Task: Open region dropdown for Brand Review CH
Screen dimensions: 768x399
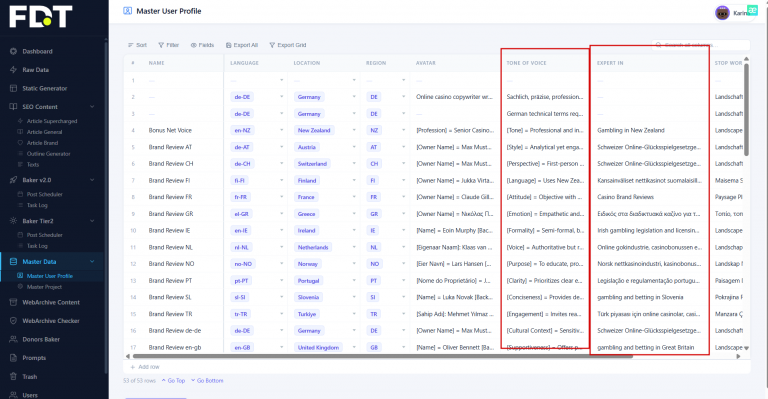Action: pos(404,164)
